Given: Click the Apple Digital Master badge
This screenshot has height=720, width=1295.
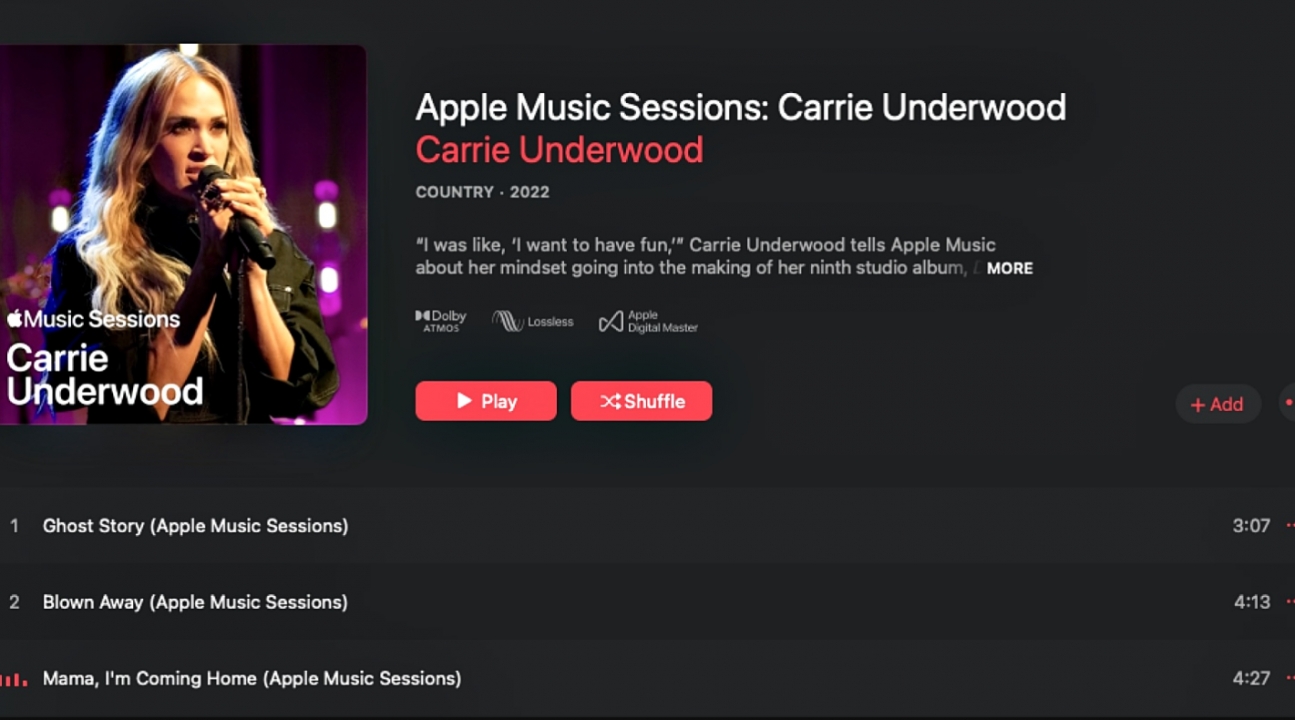Looking at the screenshot, I should (648, 321).
